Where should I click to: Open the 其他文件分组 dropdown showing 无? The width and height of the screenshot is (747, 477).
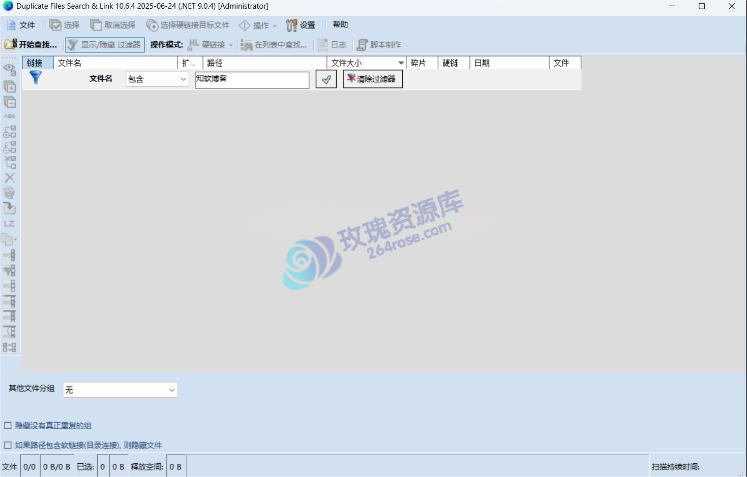point(120,390)
